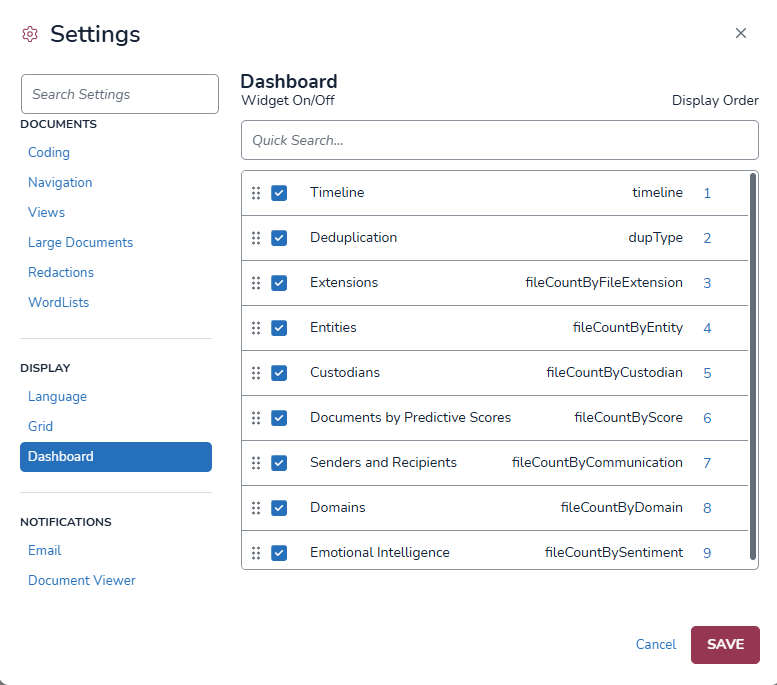Switch to the Redactions settings page
Image resolution: width=777 pixels, height=685 pixels.
click(61, 273)
